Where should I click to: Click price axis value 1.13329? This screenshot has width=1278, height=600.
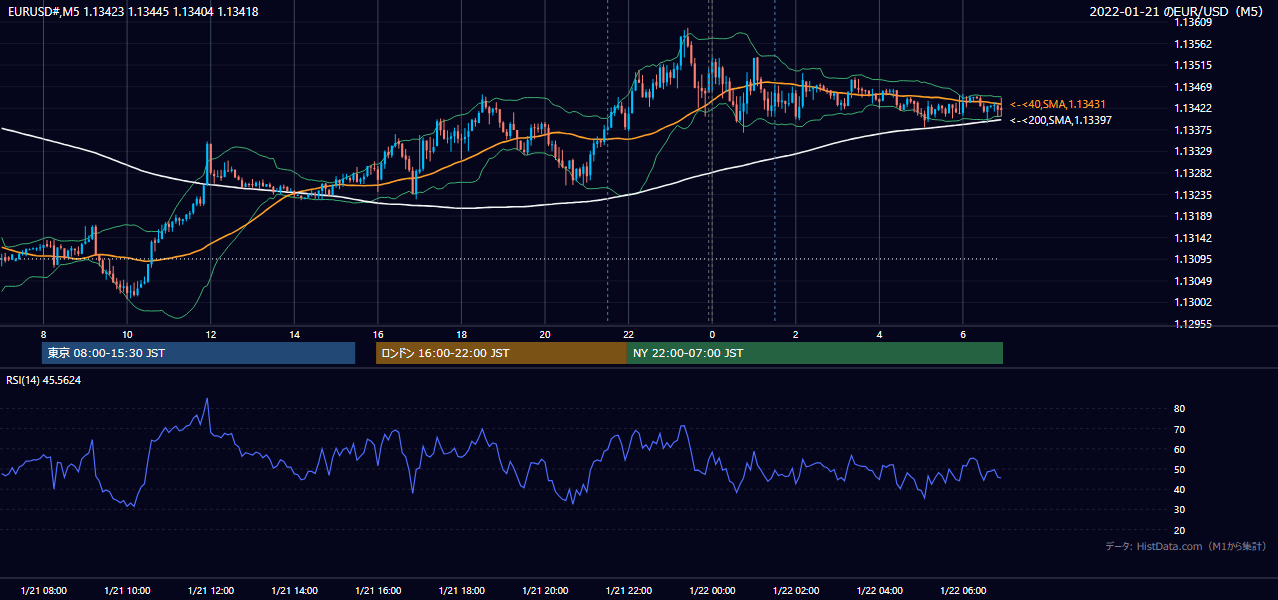pyautogui.click(x=1192, y=152)
